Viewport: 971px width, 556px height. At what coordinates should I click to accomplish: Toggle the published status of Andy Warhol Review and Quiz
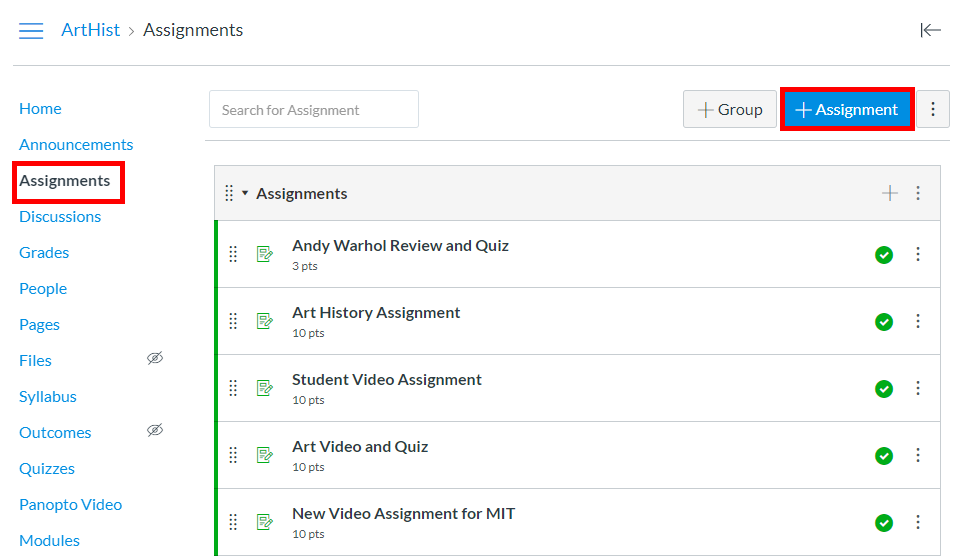tap(883, 255)
